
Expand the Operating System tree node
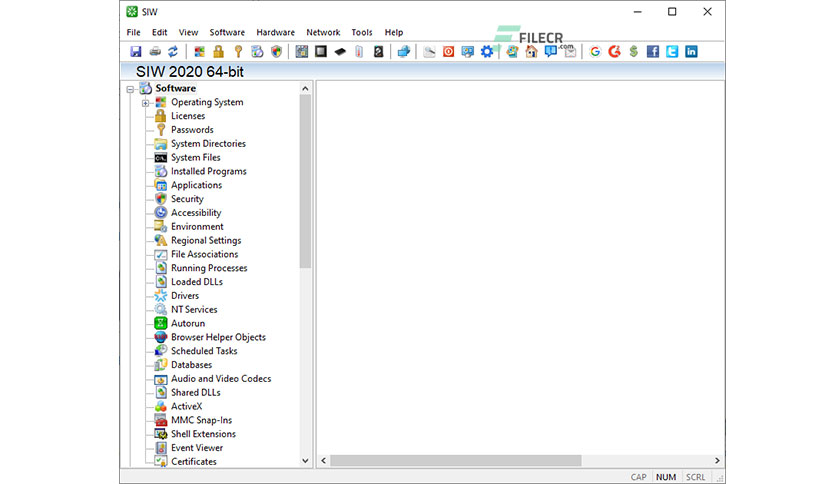point(146,103)
